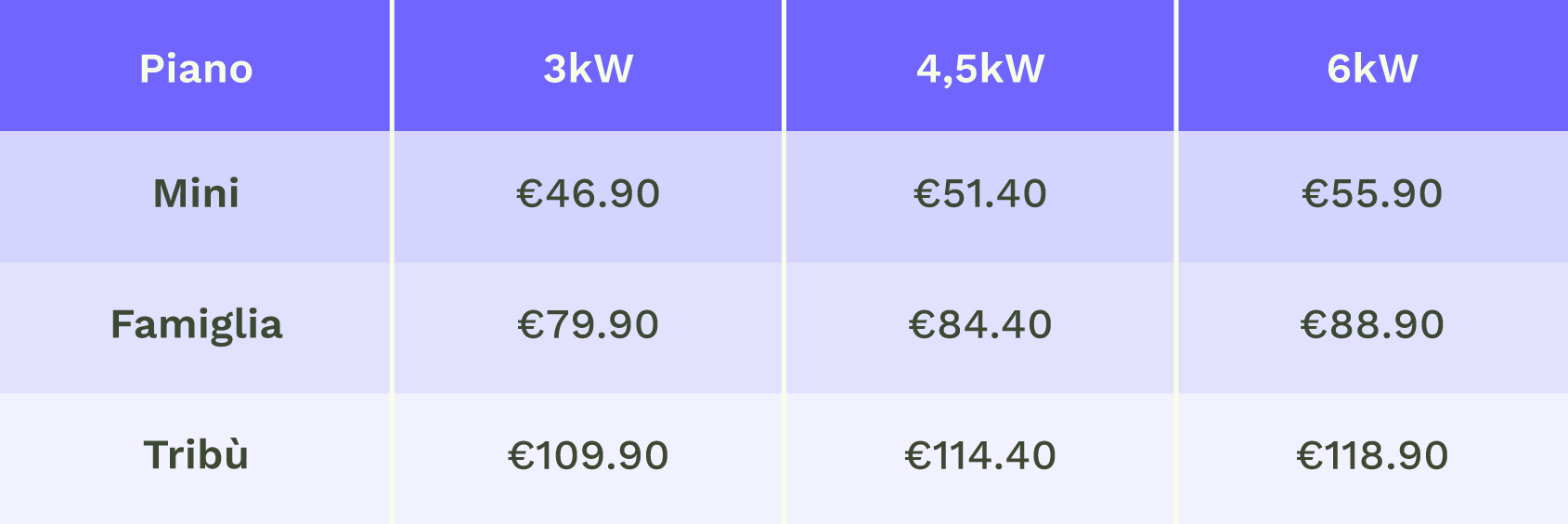The width and height of the screenshot is (1568, 524).
Task: Pick the €88.90 Famiglia 6kW price
Action: point(1372,325)
